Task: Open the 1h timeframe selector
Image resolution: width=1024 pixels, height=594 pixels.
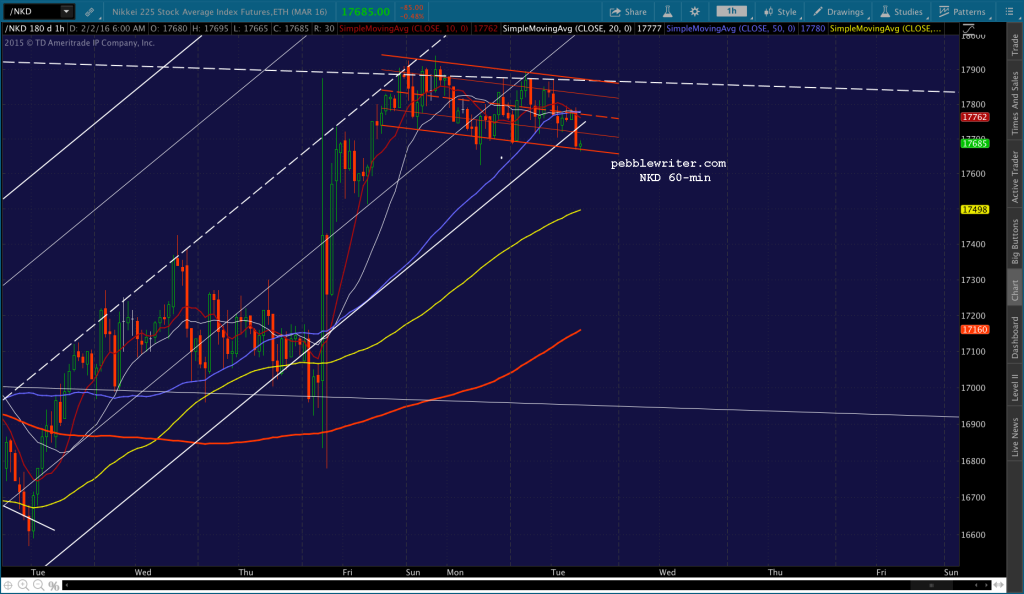Action: (x=731, y=11)
